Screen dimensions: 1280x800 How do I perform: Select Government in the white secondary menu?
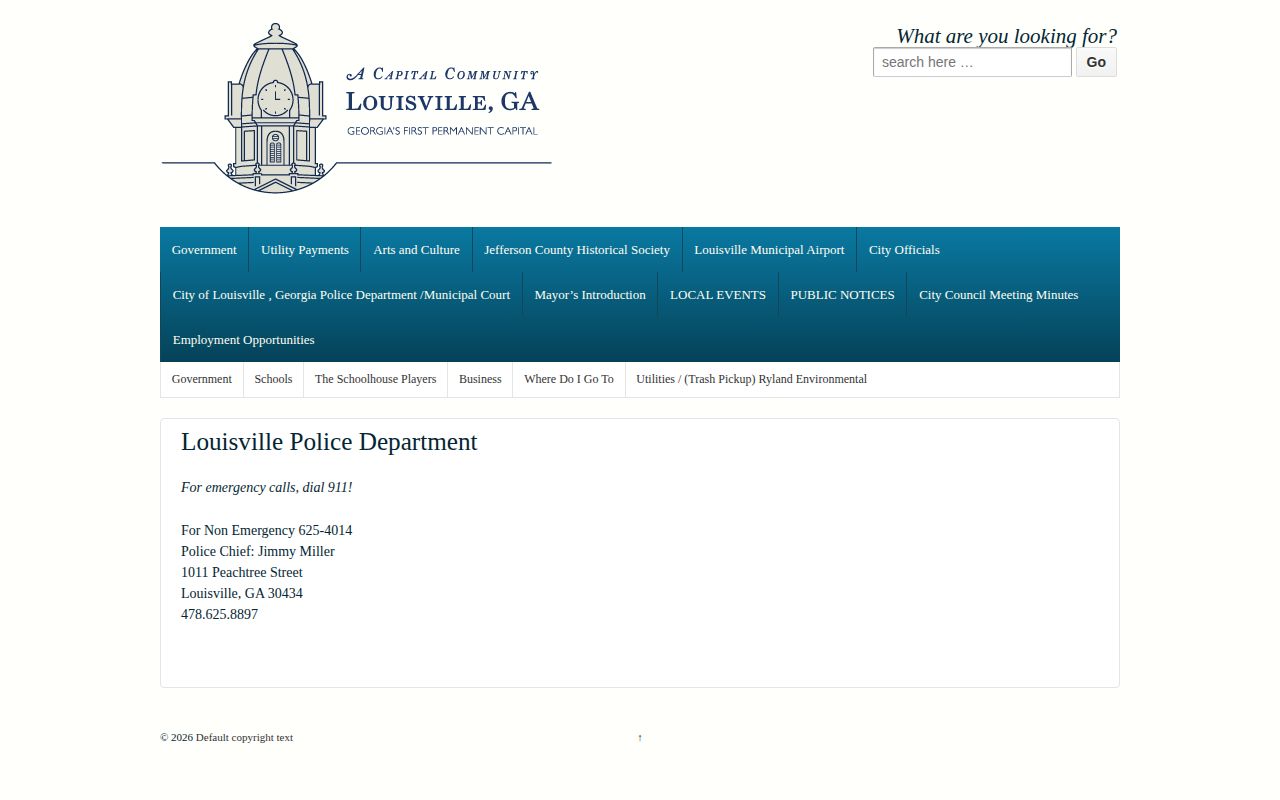[202, 379]
